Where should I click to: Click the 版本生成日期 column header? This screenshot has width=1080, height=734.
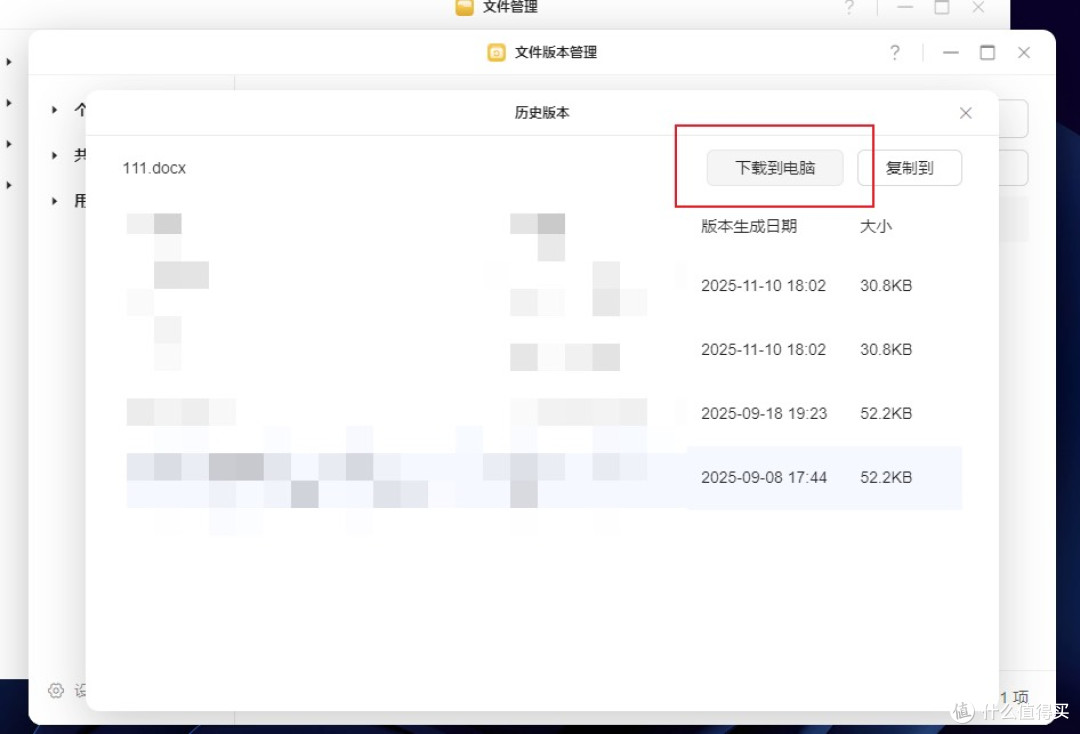[x=749, y=227]
